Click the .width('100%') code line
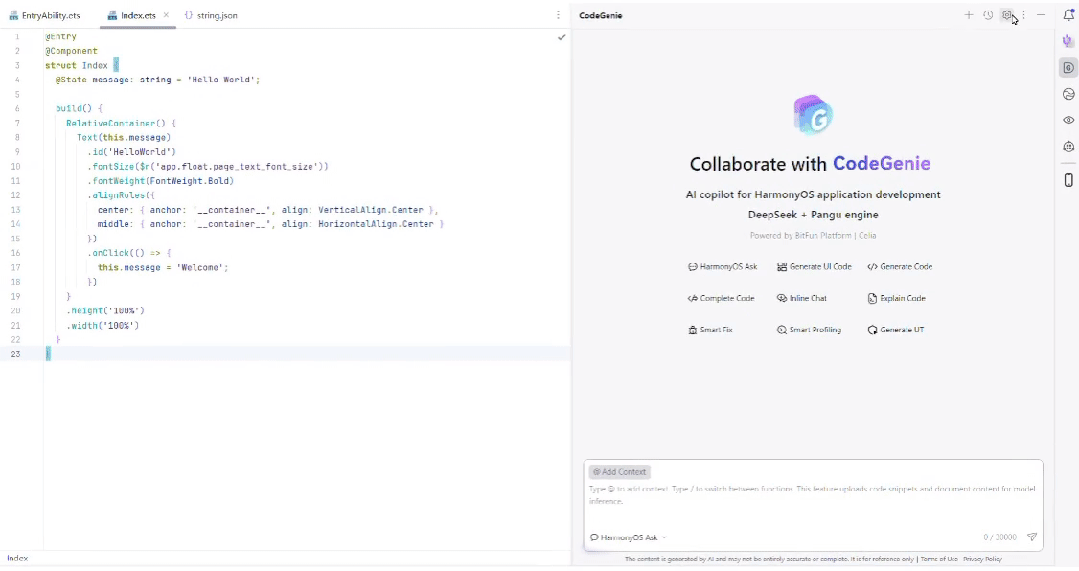This screenshot has width=1079, height=571. coord(103,325)
